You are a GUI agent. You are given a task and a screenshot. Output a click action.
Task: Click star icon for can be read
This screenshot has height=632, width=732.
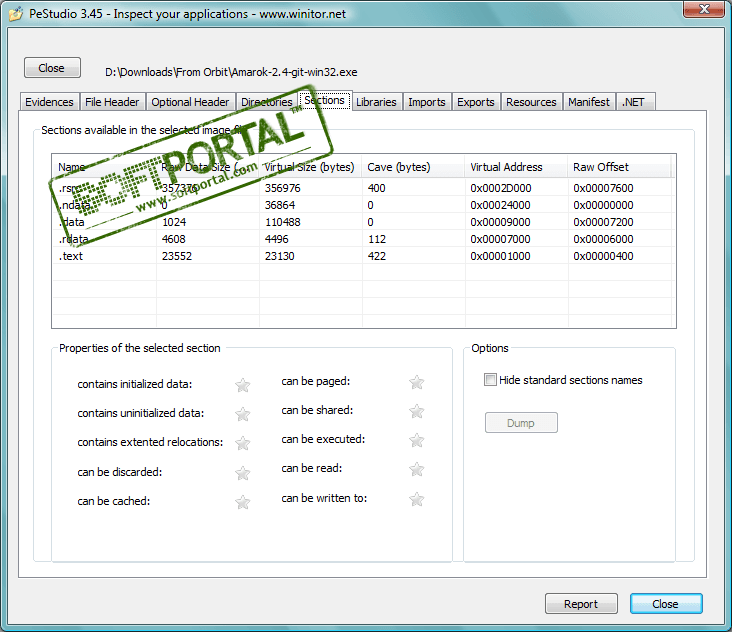click(x=416, y=469)
